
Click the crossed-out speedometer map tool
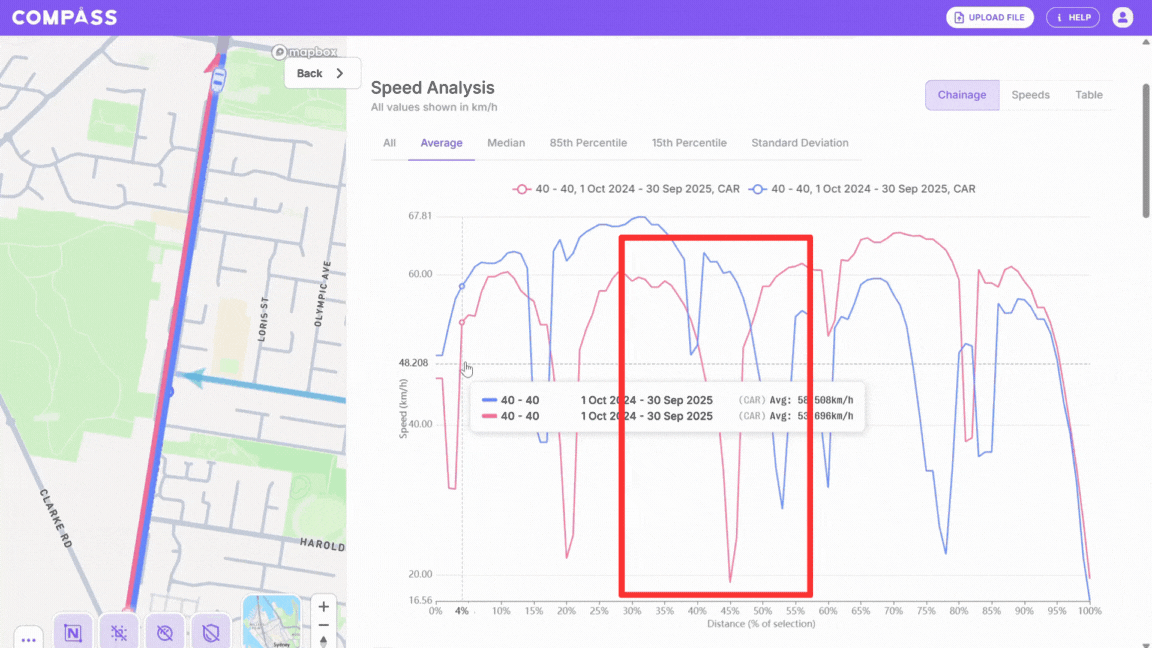[x=165, y=632]
